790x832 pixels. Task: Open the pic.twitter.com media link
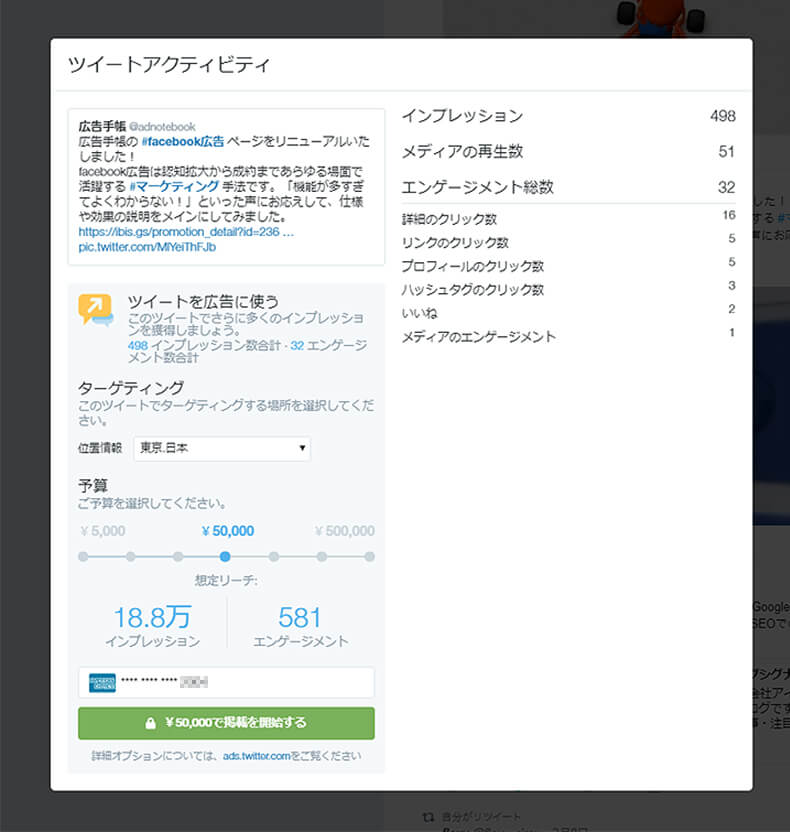147,247
